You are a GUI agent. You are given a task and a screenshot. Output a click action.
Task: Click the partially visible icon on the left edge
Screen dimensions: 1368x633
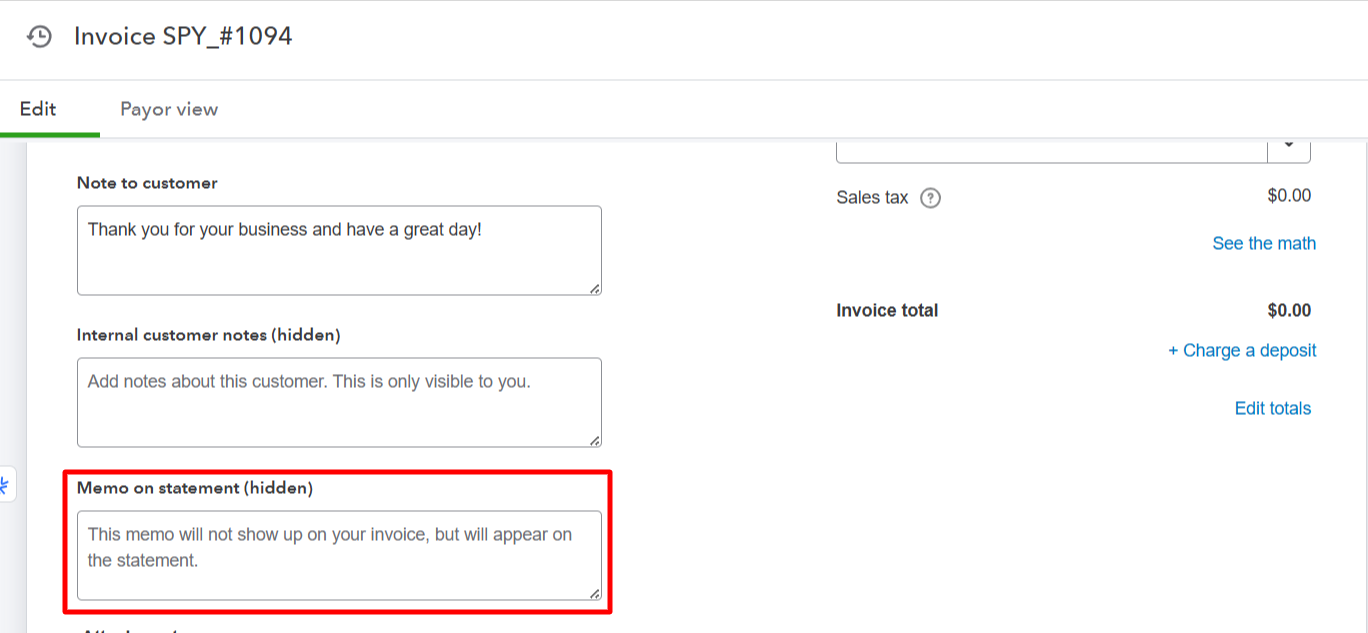click(x=5, y=486)
